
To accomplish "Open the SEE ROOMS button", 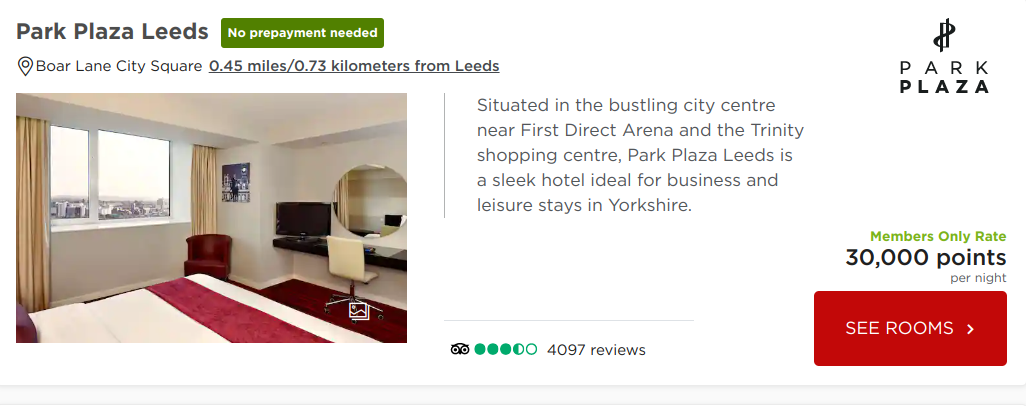I will [x=910, y=329].
